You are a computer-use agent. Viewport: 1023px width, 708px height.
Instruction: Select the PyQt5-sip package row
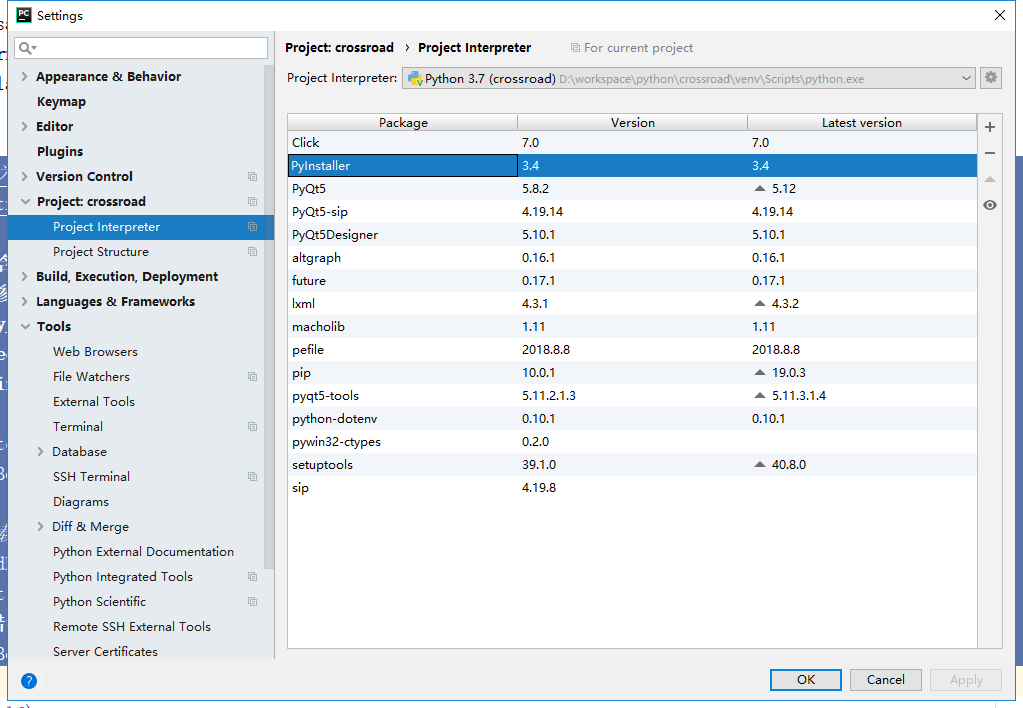click(632, 211)
